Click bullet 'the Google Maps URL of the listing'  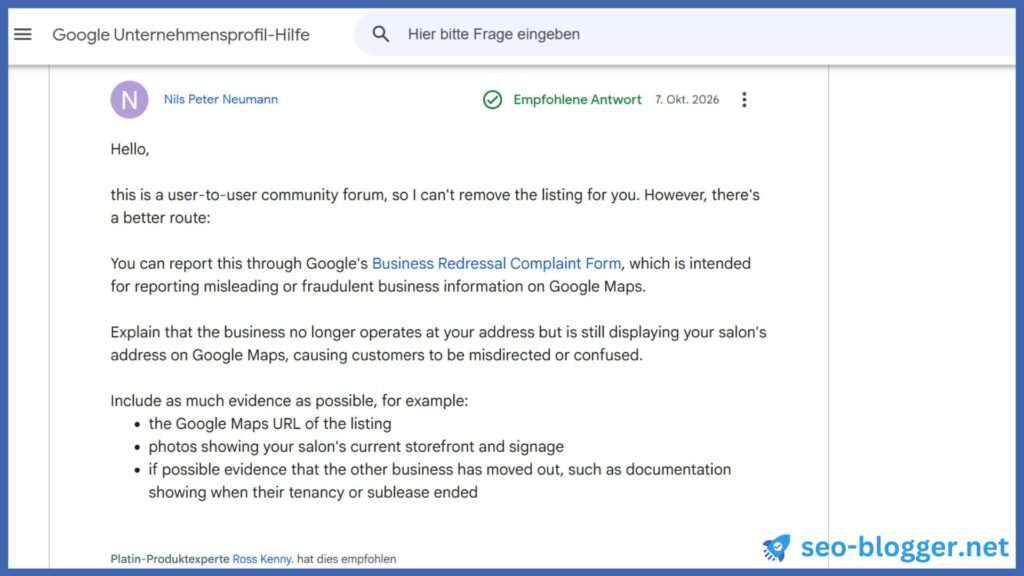(270, 424)
